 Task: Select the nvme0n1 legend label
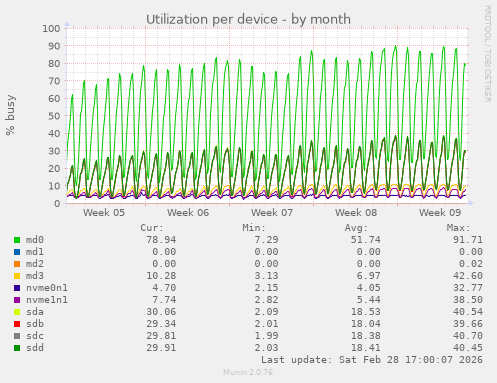pyautogui.click(x=47, y=288)
